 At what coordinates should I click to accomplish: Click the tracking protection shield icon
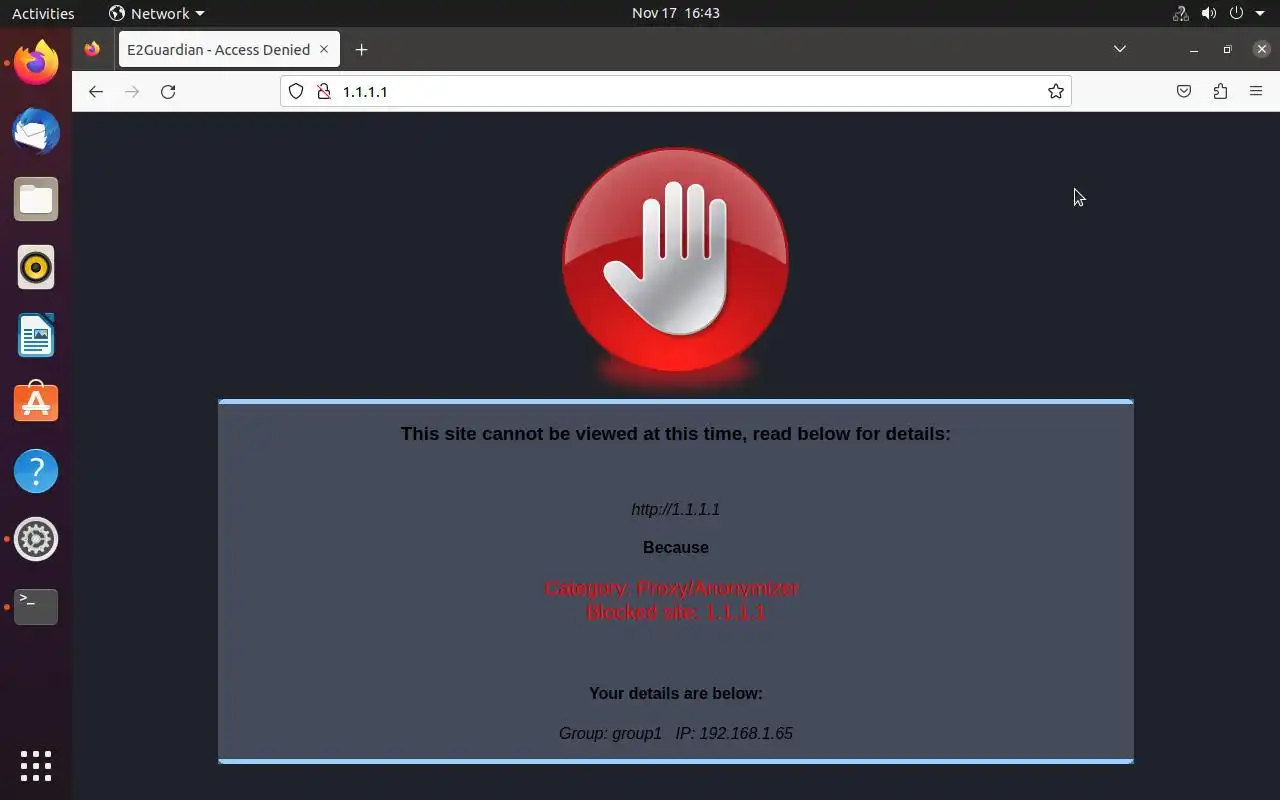(296, 91)
